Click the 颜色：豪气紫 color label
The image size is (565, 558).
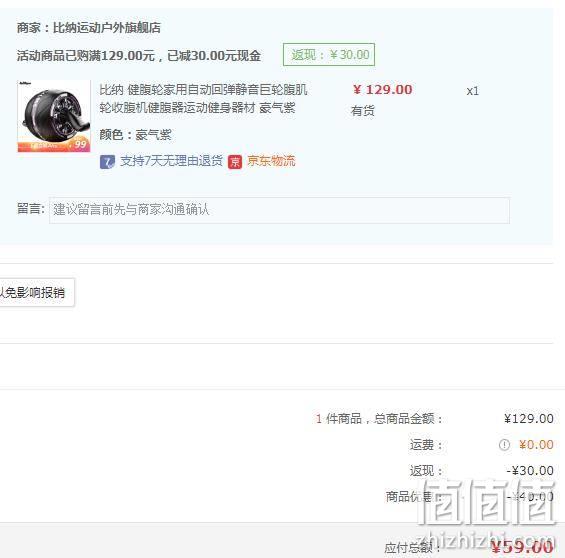click(135, 135)
